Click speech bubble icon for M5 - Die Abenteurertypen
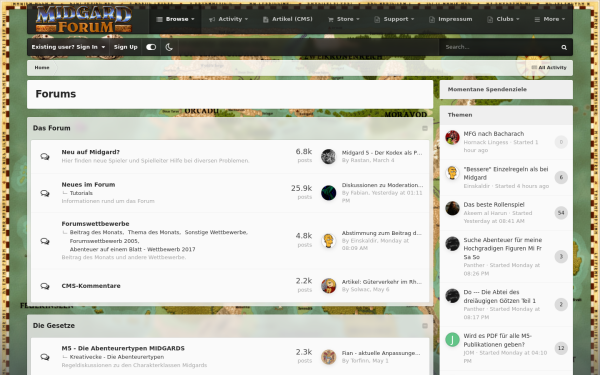 point(45,357)
